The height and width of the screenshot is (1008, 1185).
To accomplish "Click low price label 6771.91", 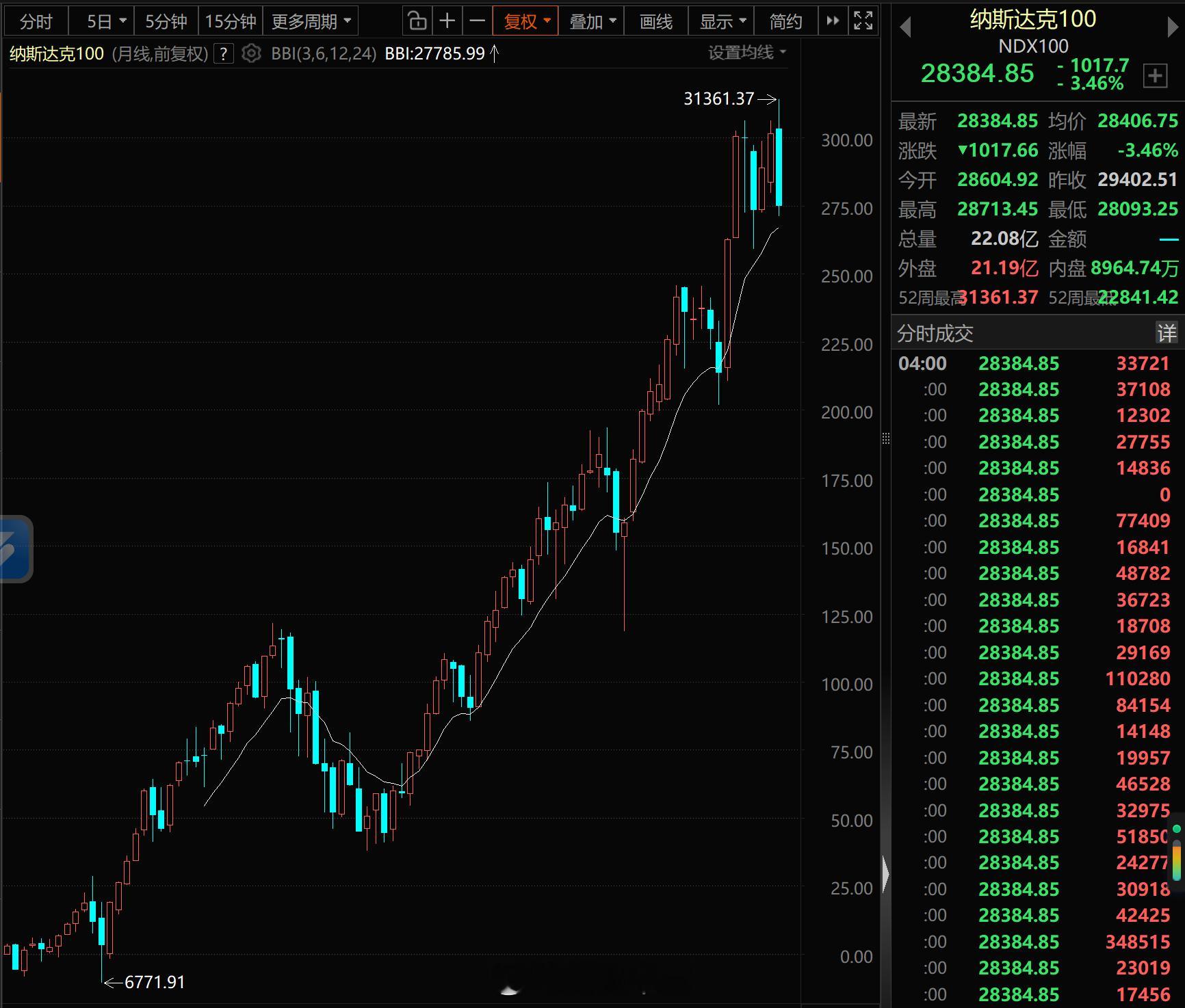I will (155, 982).
